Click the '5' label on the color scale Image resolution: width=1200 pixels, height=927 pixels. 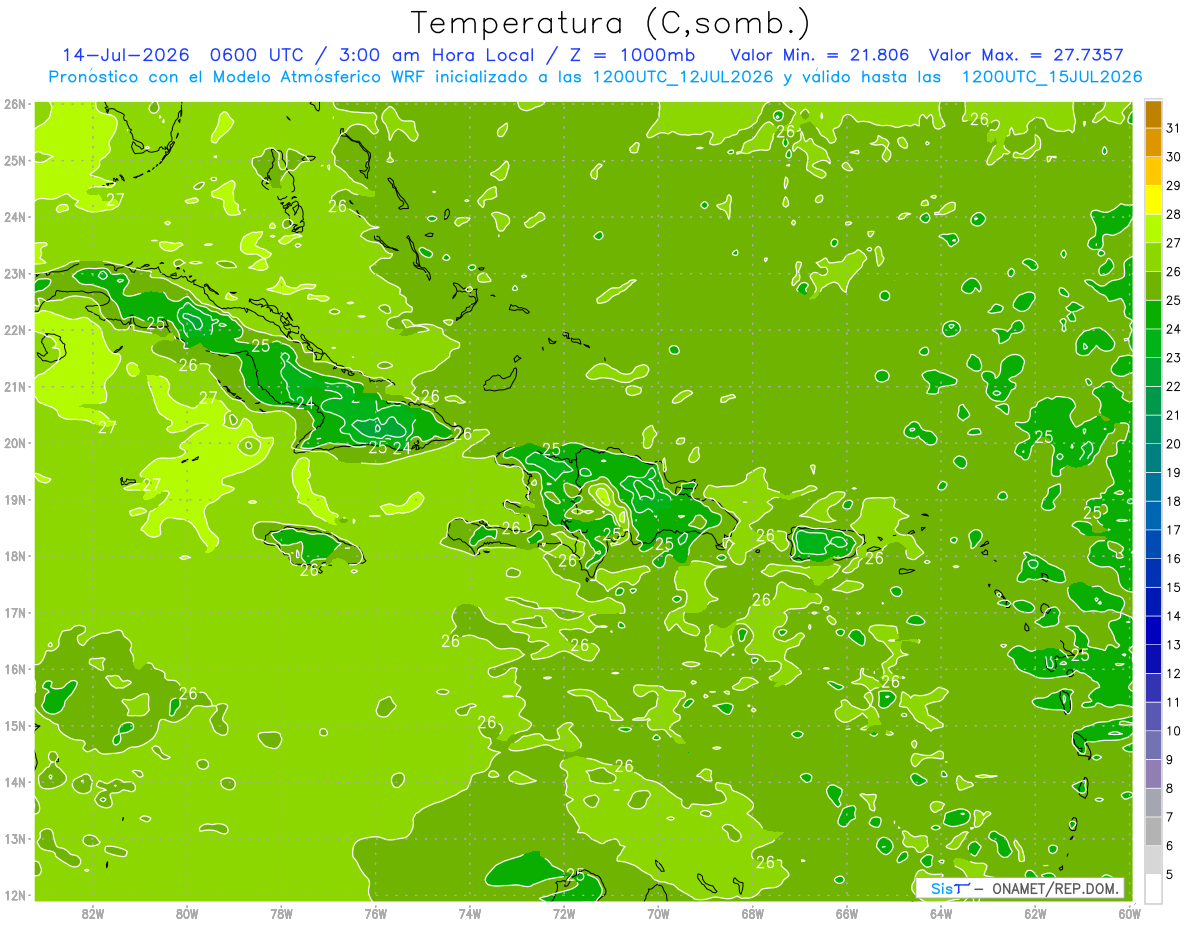pyautogui.click(x=1170, y=874)
